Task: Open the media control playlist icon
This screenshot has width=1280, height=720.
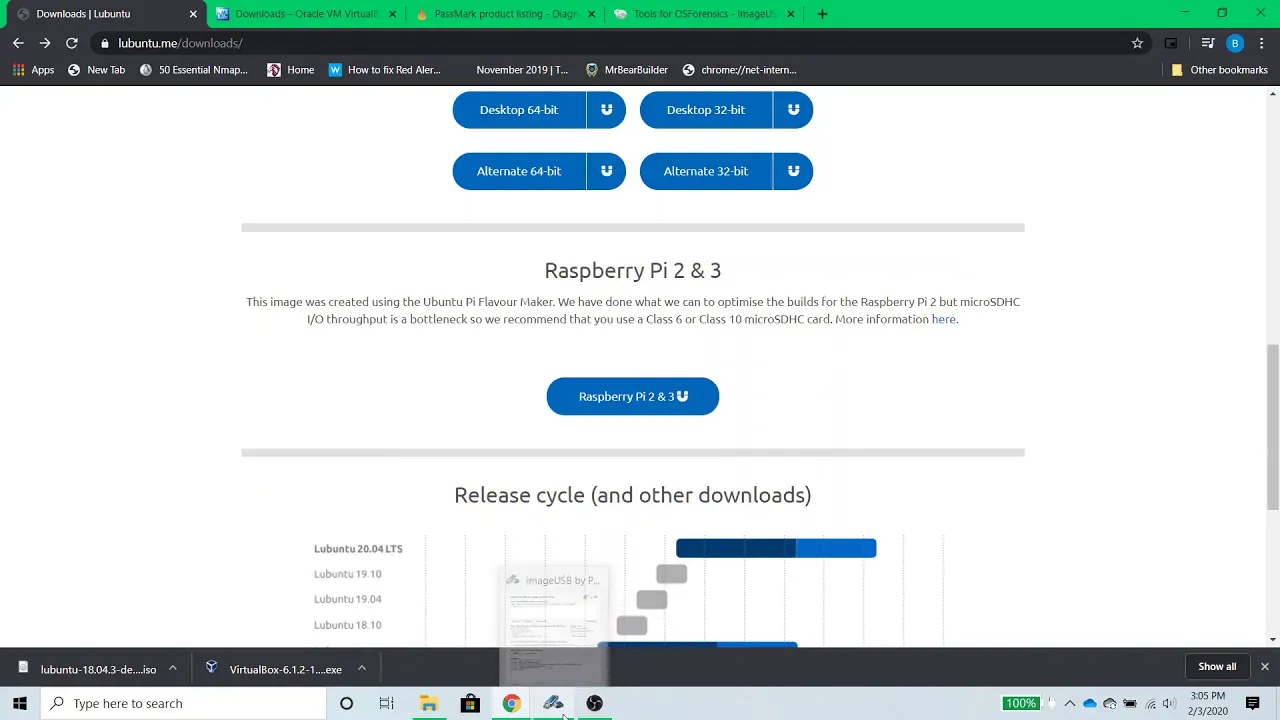Action: [x=1208, y=43]
